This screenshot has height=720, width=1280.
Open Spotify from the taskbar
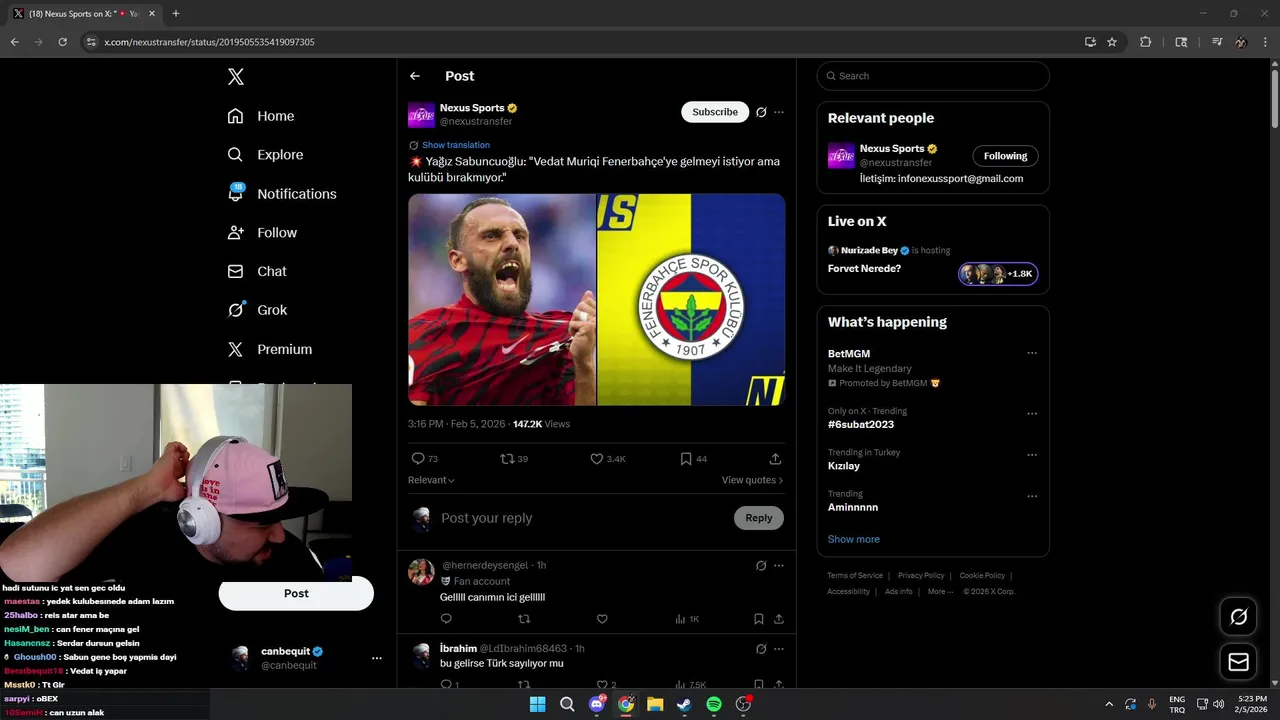[714, 704]
